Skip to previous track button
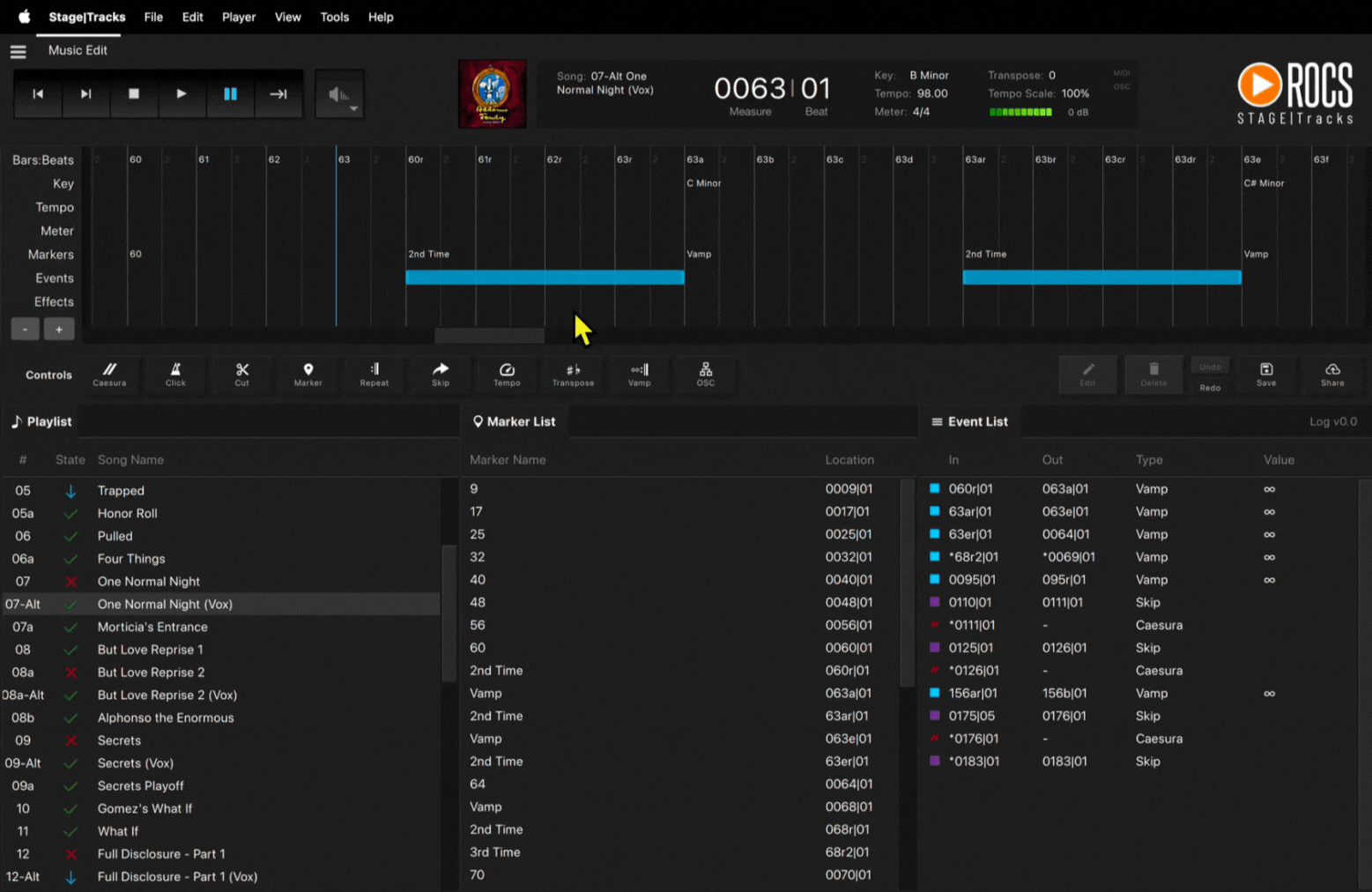The image size is (1372, 892). 38,93
